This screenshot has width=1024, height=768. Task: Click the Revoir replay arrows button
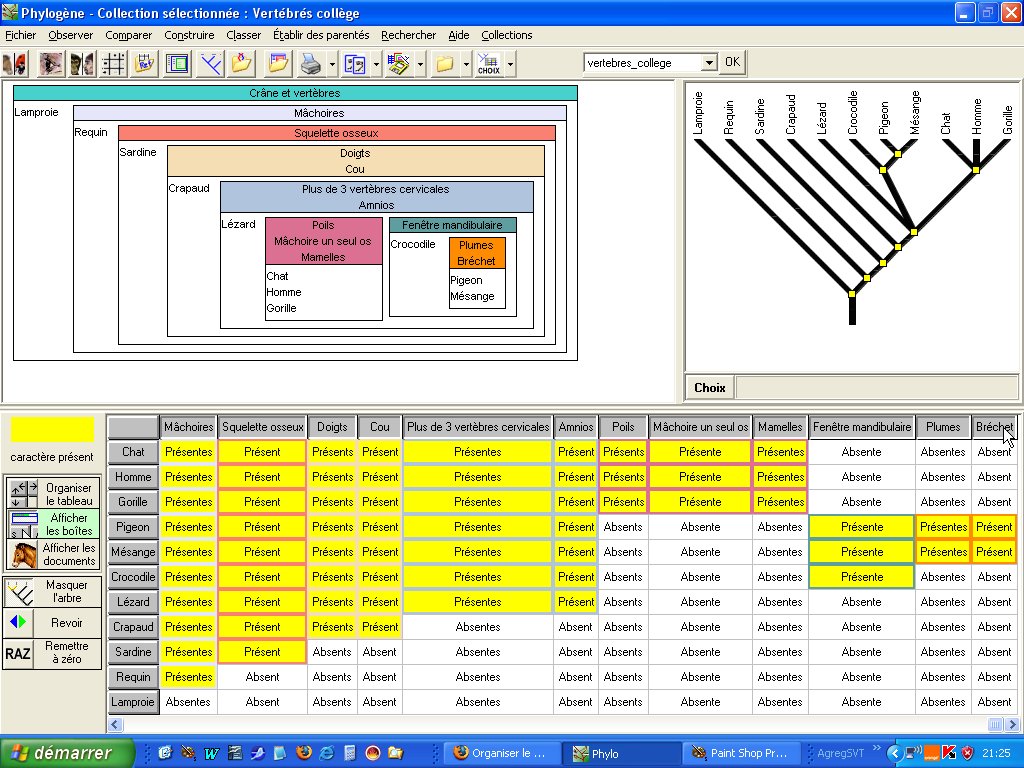(x=54, y=622)
